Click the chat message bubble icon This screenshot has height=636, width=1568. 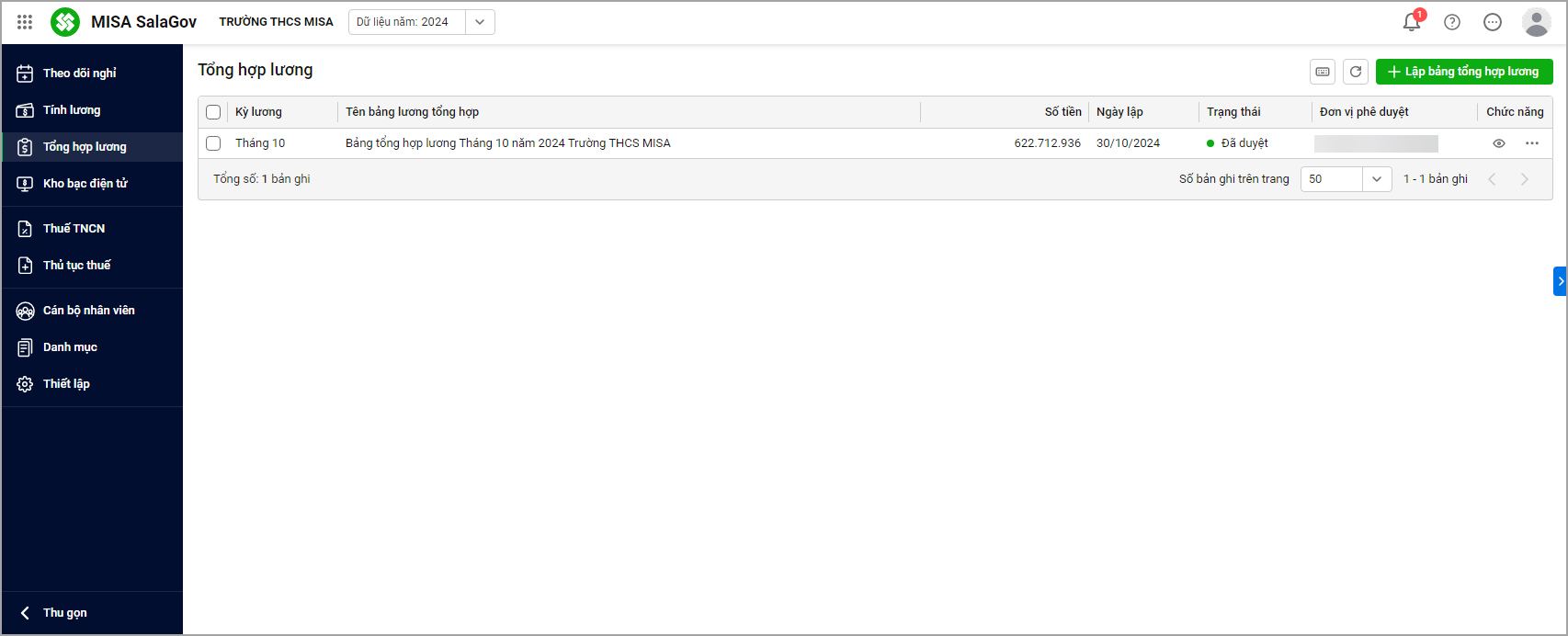1493,22
